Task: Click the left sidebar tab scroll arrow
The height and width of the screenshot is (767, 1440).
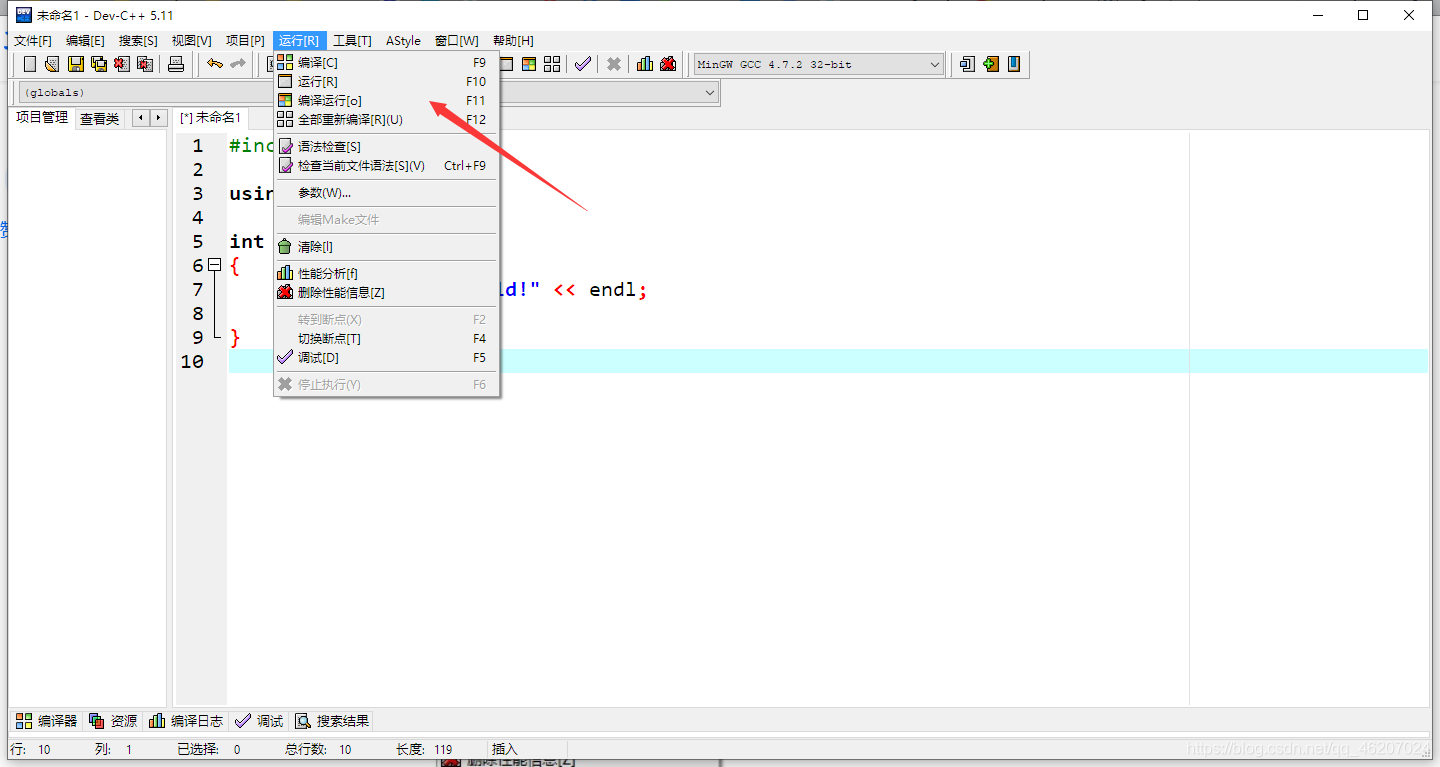Action: [141, 118]
